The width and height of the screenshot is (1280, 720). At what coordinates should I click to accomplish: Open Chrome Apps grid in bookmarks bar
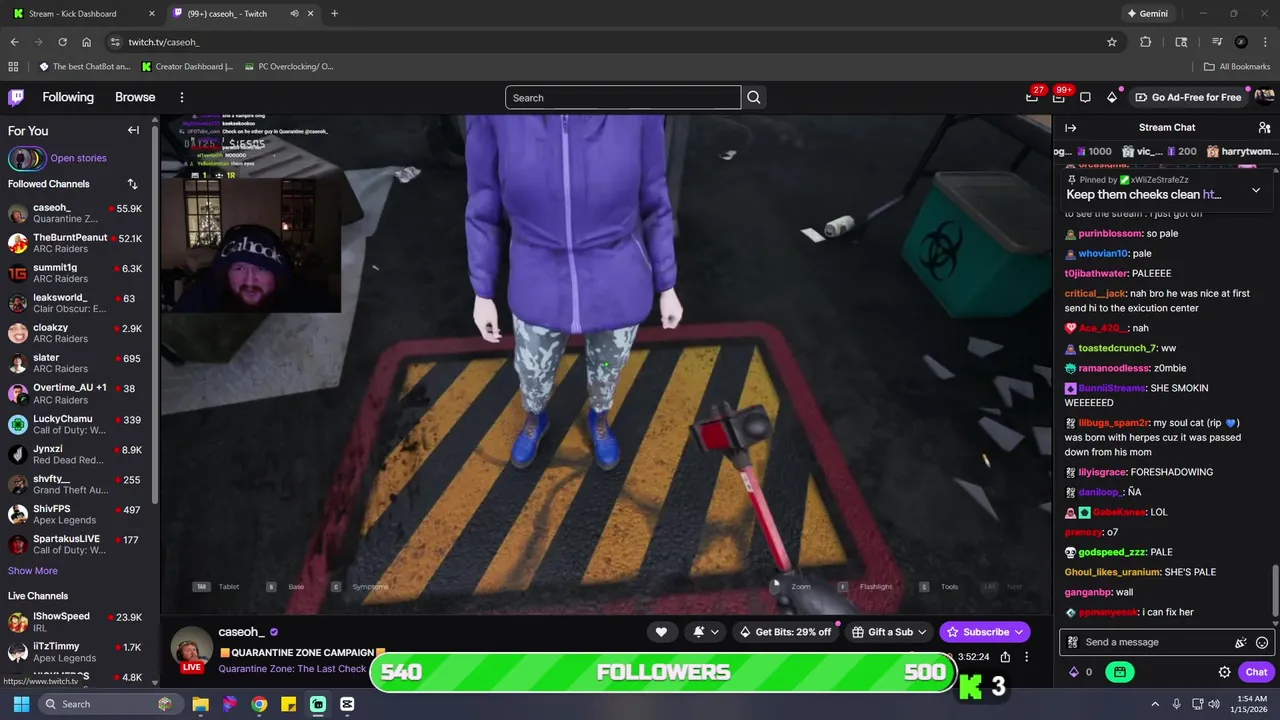[x=13, y=66]
